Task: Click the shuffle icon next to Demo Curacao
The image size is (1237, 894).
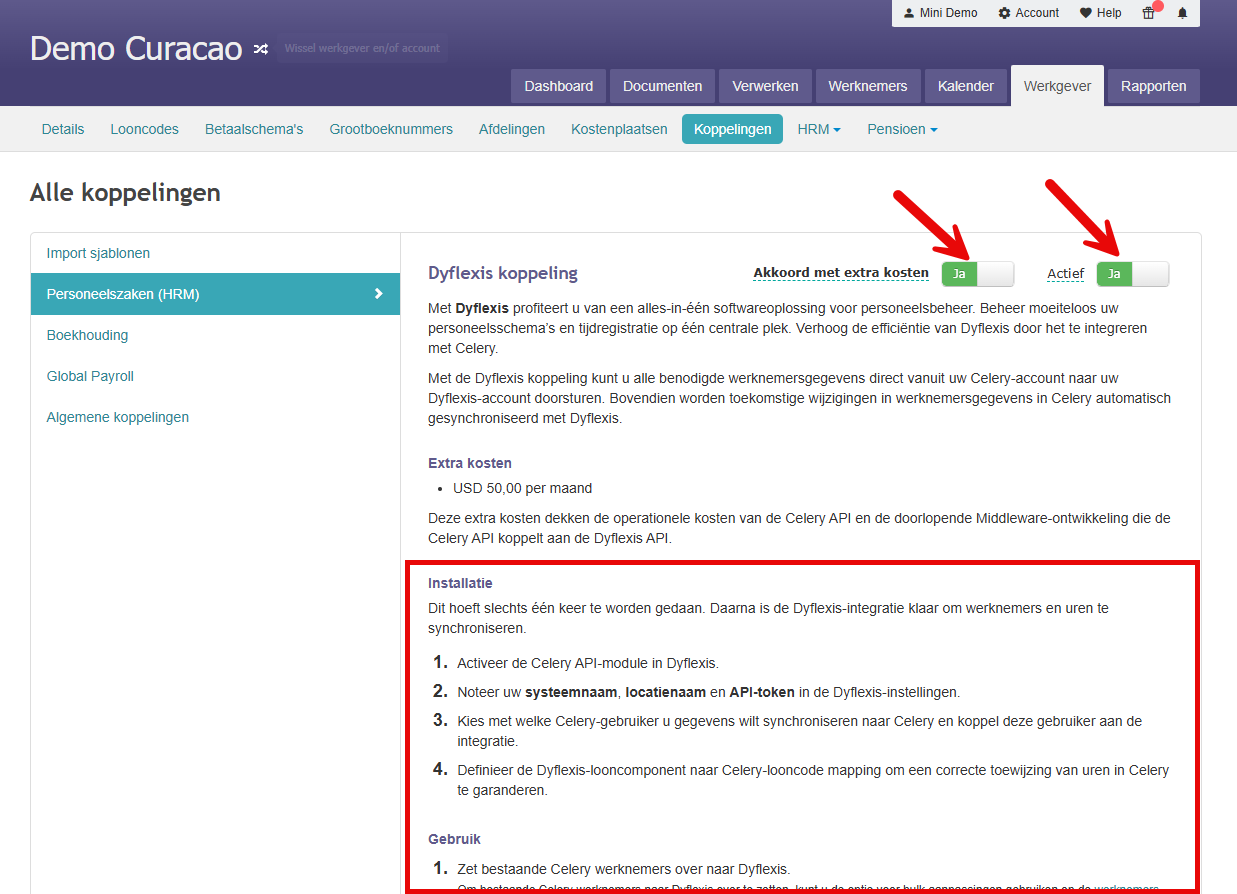Action: coord(261,48)
